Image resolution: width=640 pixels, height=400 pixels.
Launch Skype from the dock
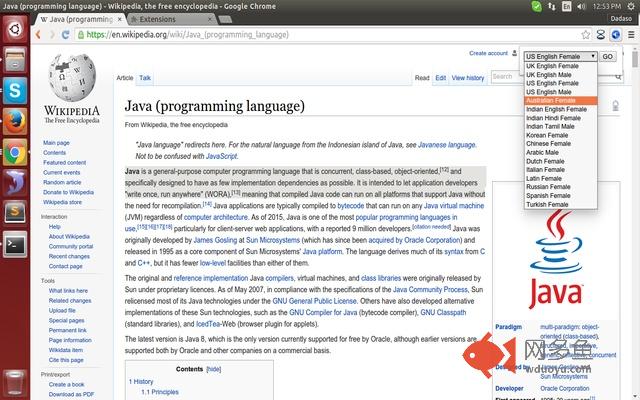coord(15,90)
